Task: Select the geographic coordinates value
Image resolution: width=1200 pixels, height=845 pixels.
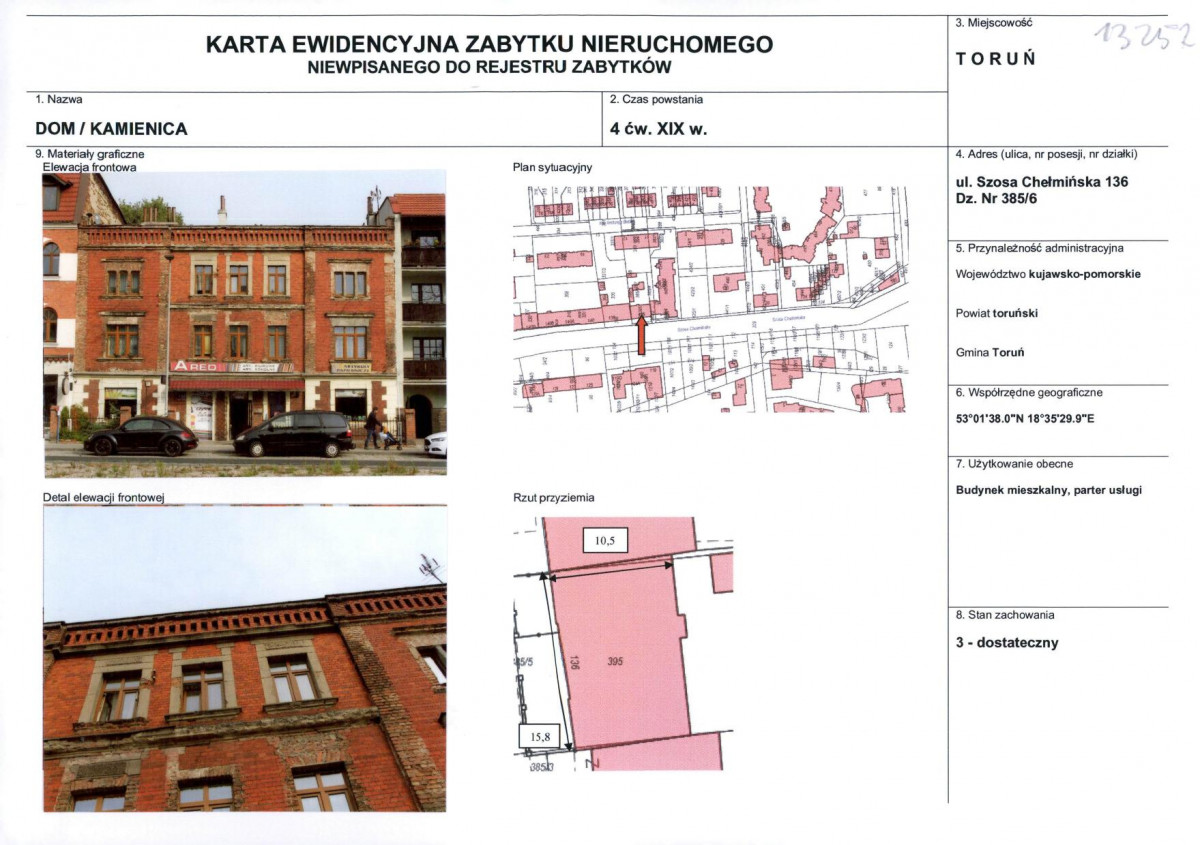Action: 1025,419
